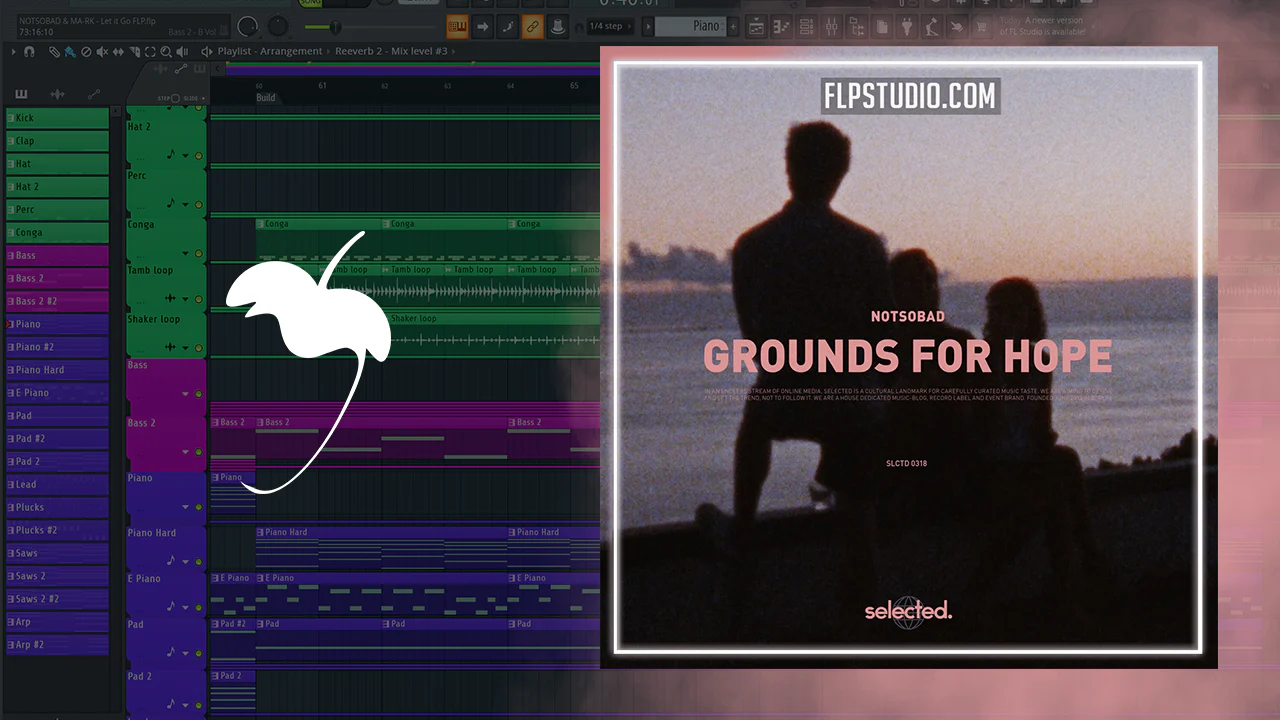Image resolution: width=1280 pixels, height=720 pixels.
Task: Open the Tamb loop track dropdown arrow
Action: (x=185, y=299)
